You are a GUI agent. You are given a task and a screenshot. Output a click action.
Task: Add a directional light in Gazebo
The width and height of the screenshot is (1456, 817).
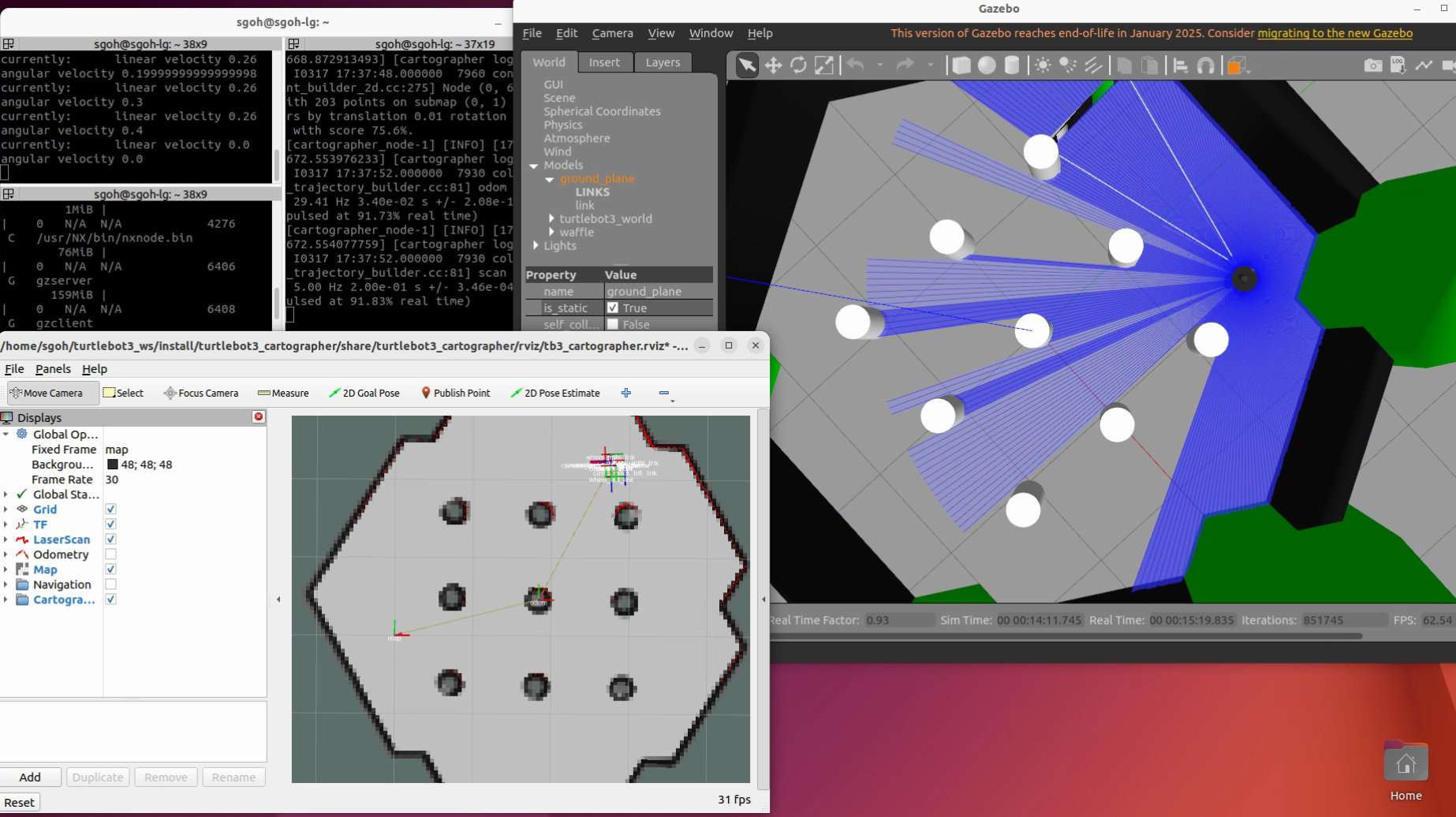[x=1093, y=65]
